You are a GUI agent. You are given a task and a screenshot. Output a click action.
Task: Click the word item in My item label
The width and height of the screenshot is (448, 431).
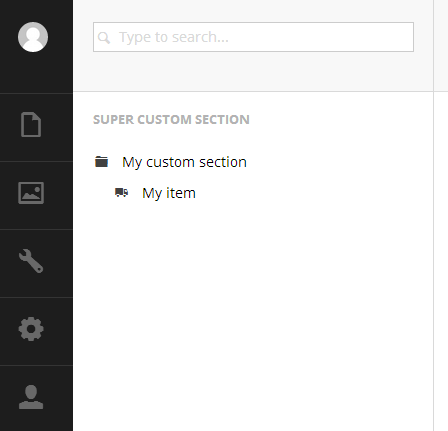click(181, 193)
